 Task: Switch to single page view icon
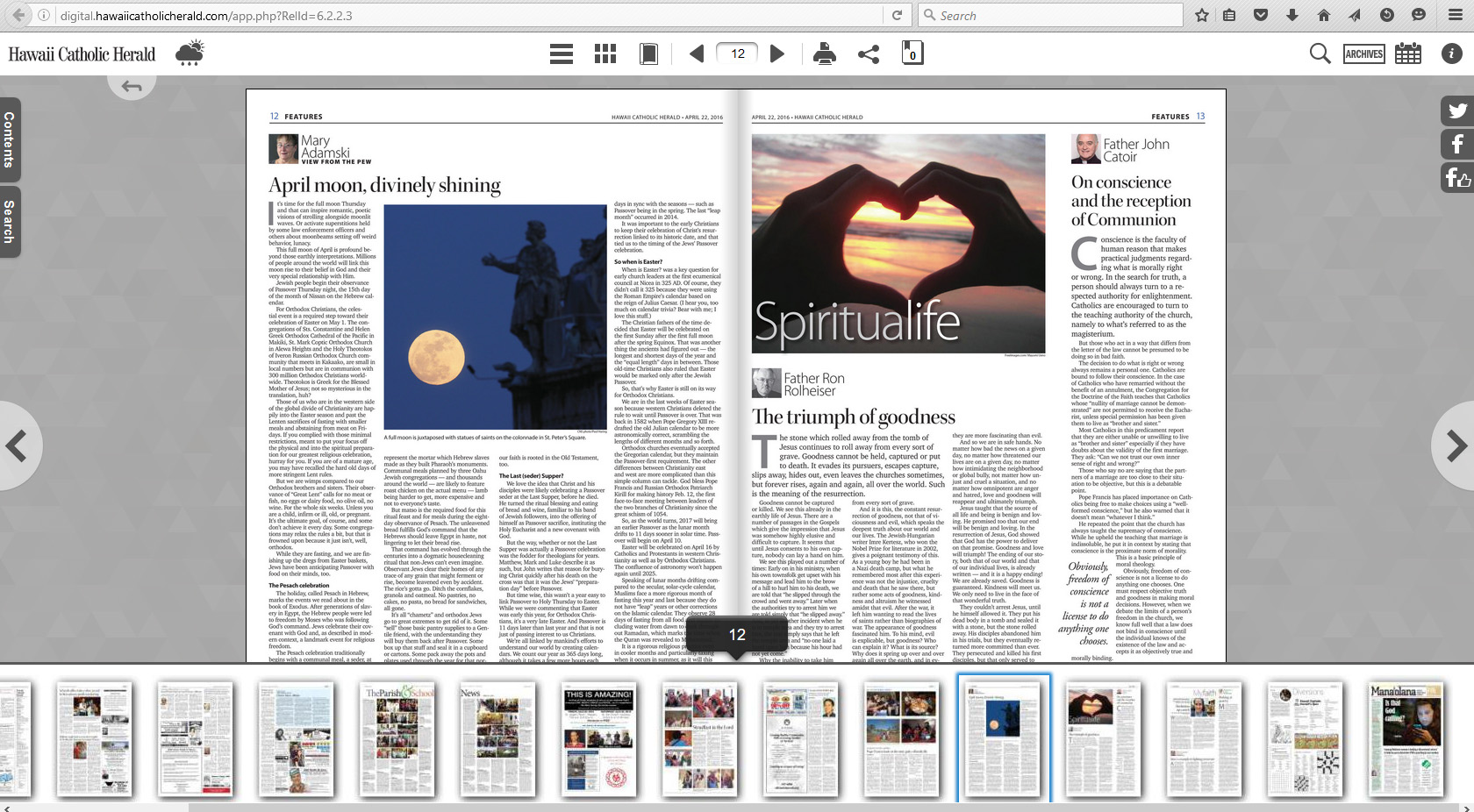649,54
